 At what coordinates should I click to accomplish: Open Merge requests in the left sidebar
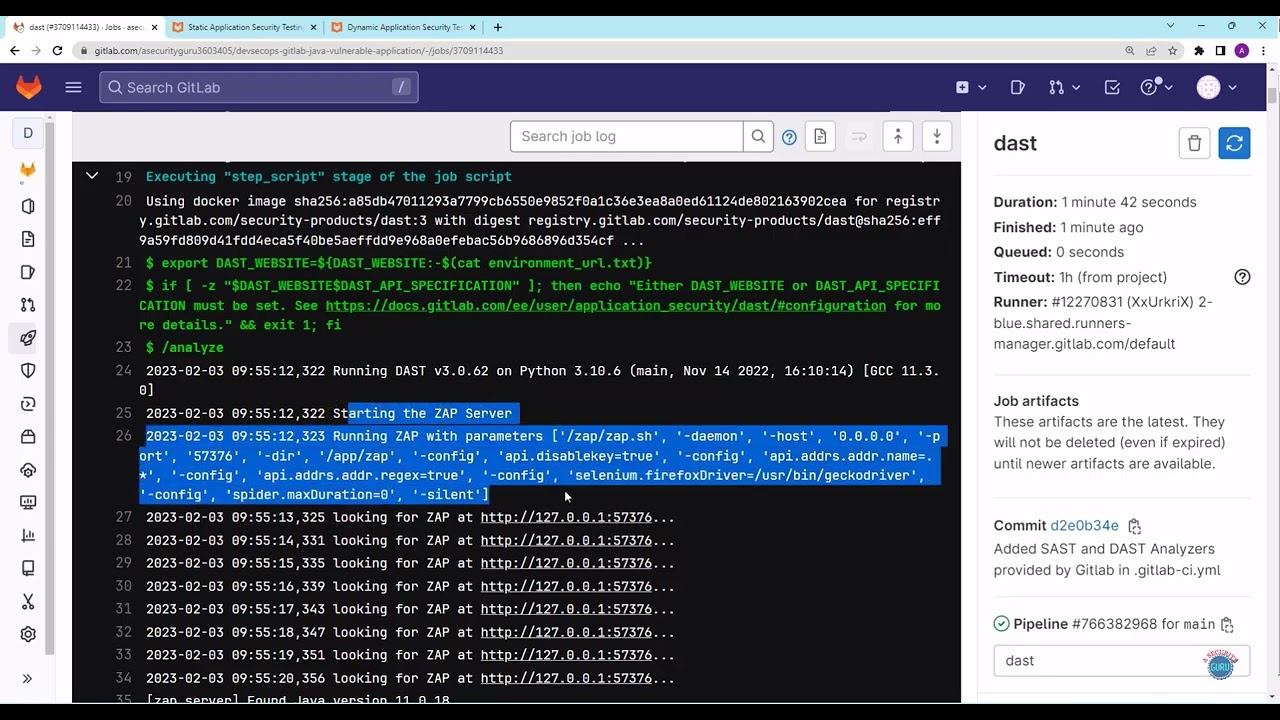pos(28,305)
